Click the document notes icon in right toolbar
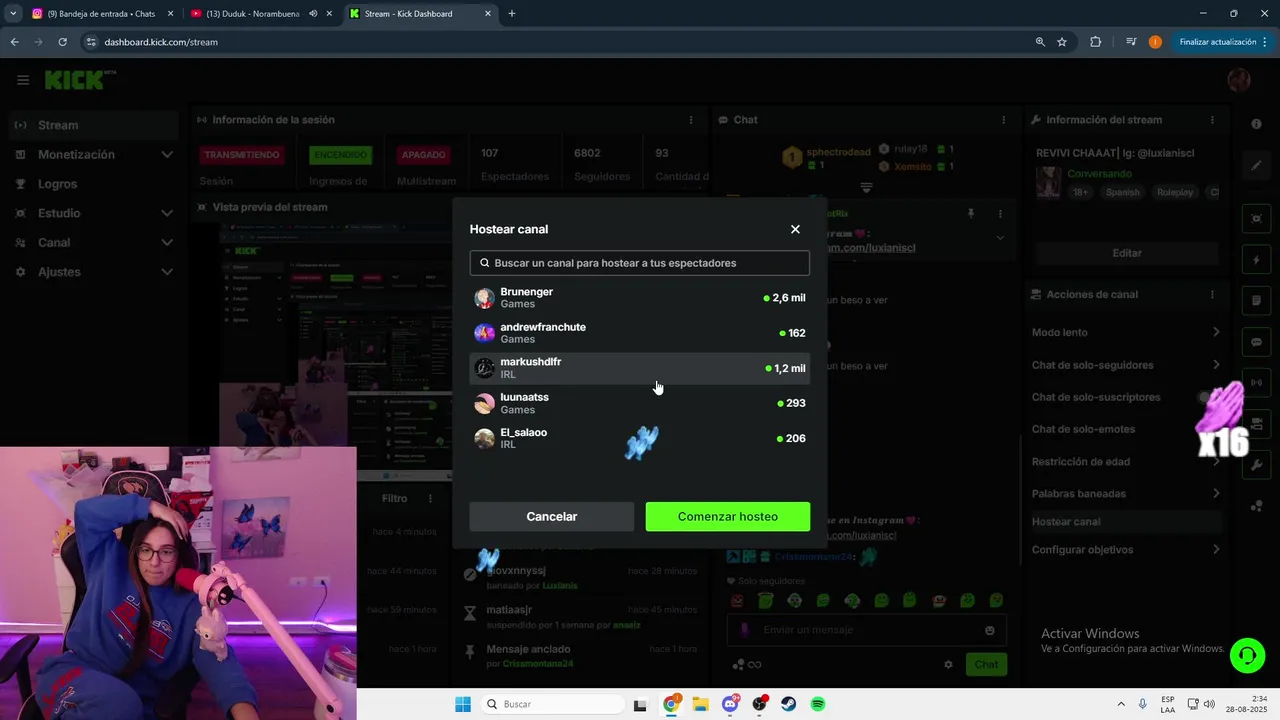Viewport: 1280px width, 720px height. [x=1256, y=301]
